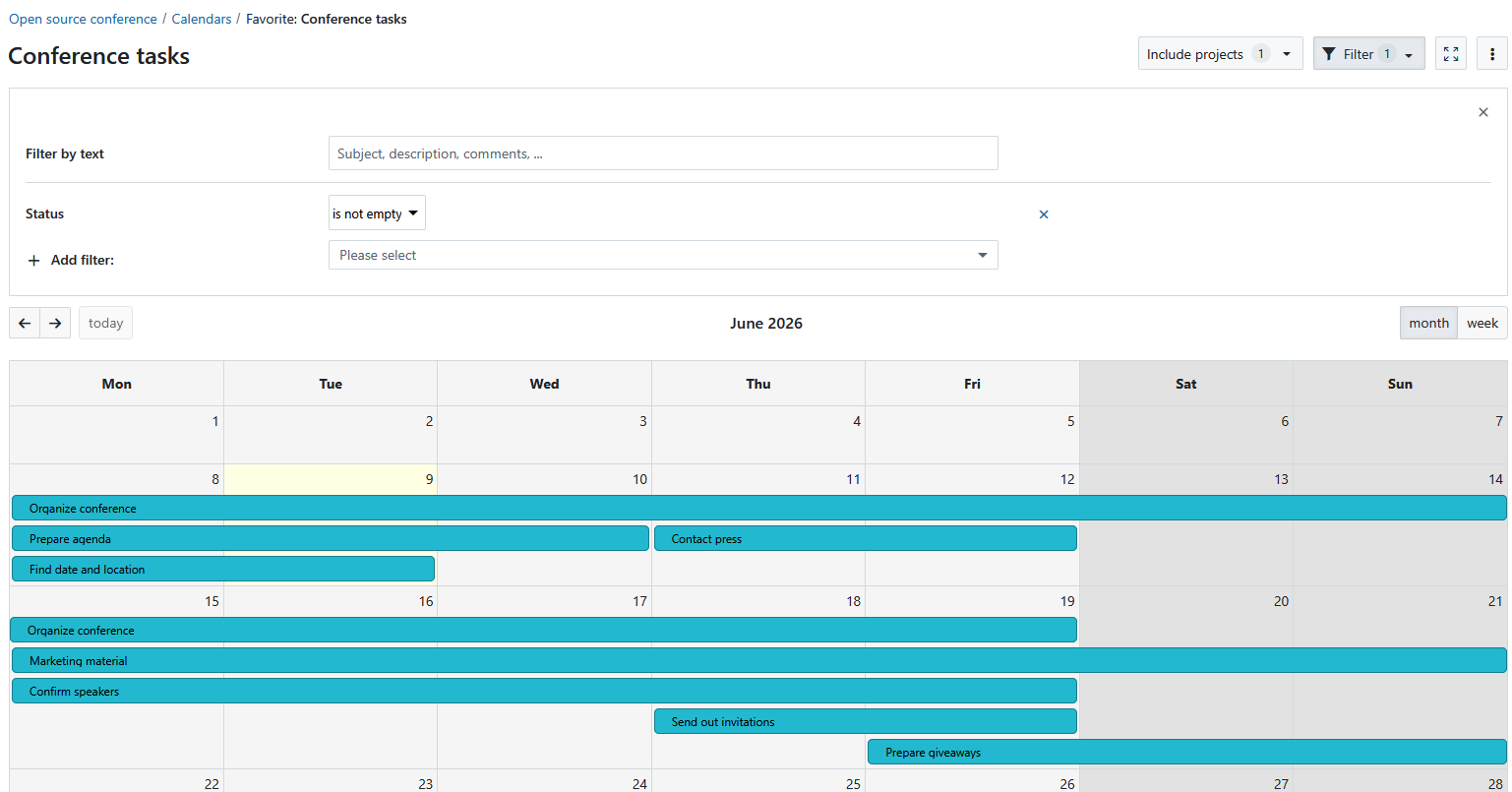Go to next month with right arrow
Image resolution: width=1512 pixels, height=792 pixels.
click(x=55, y=323)
